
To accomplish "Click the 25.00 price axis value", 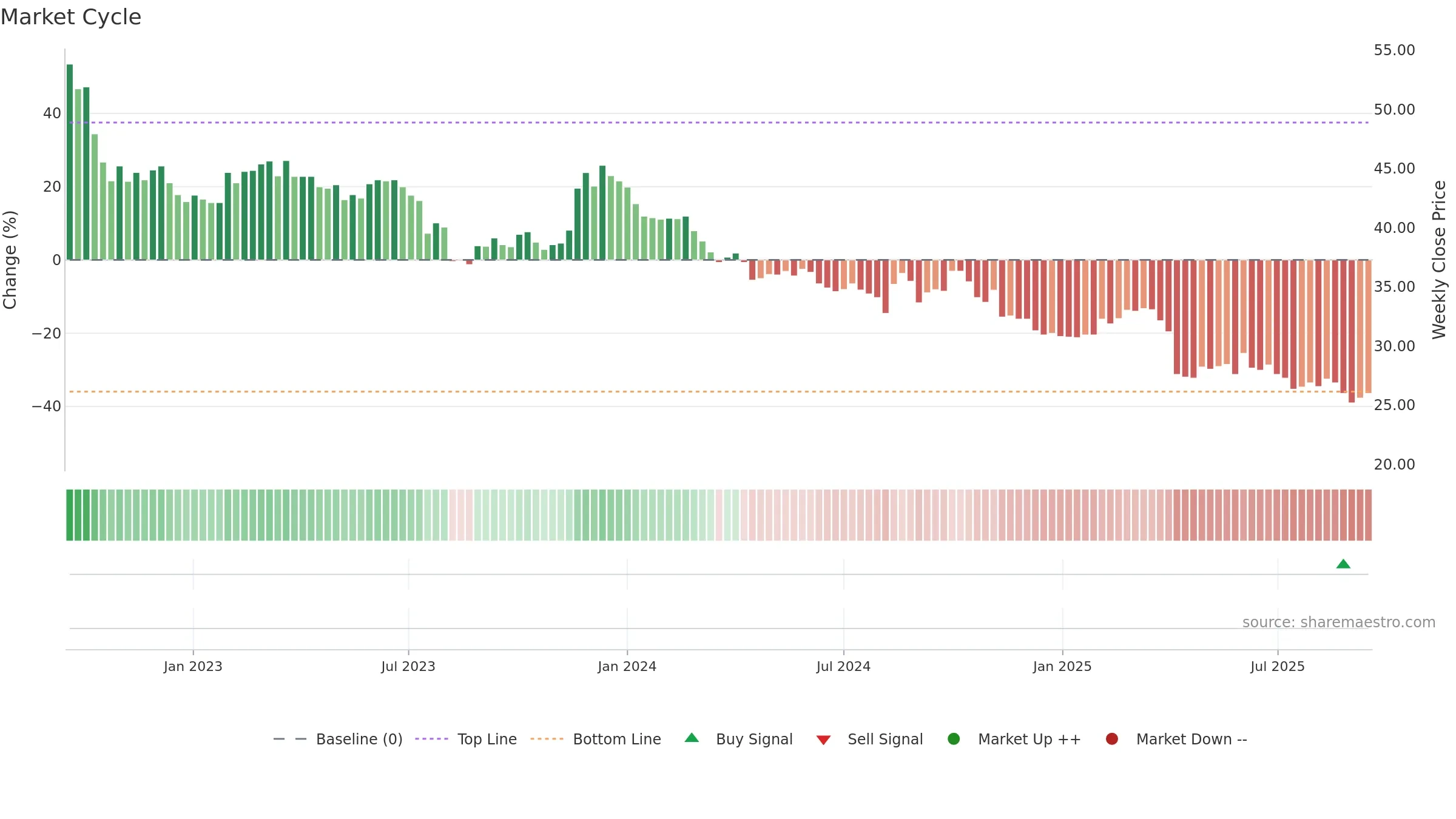I will (1394, 405).
